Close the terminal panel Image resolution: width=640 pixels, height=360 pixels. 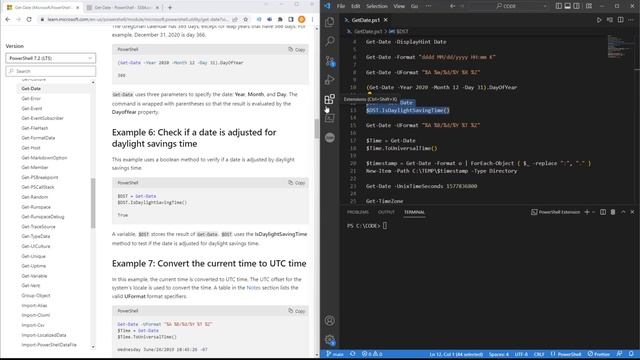[632, 212]
